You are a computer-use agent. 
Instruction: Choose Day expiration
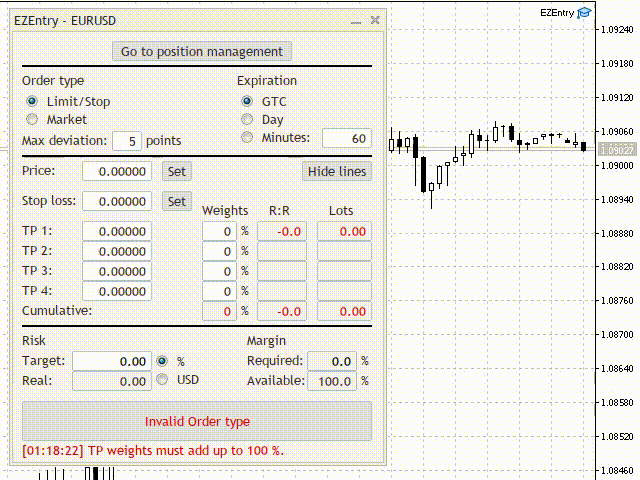247,119
